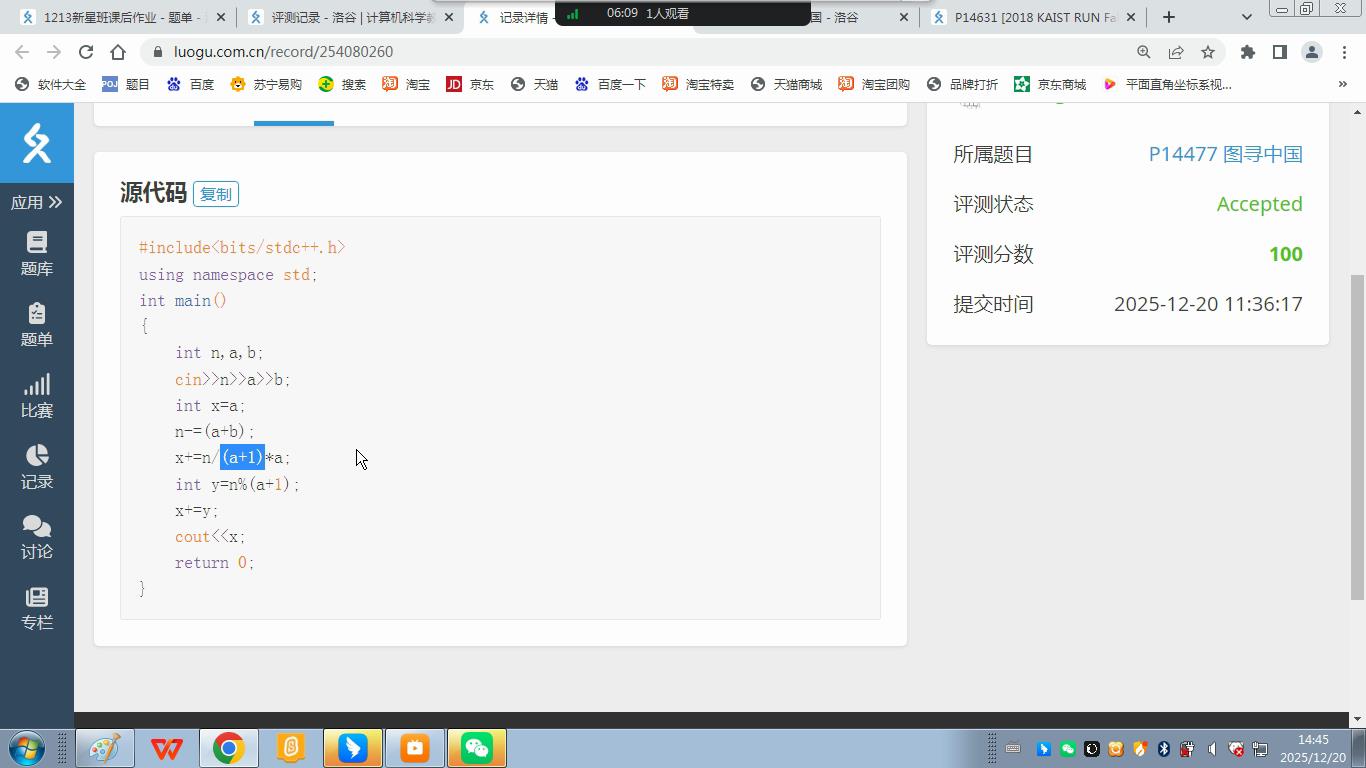Bookmark this page with the star icon

click(1208, 52)
